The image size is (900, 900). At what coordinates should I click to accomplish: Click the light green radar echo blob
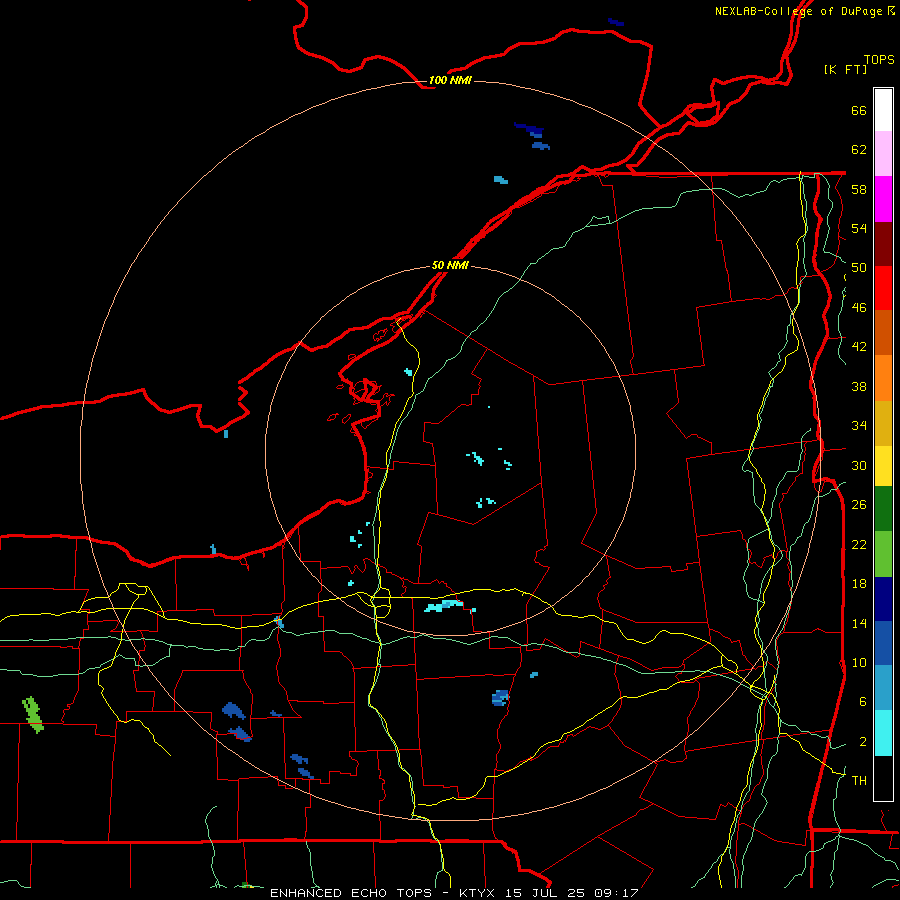(33, 715)
